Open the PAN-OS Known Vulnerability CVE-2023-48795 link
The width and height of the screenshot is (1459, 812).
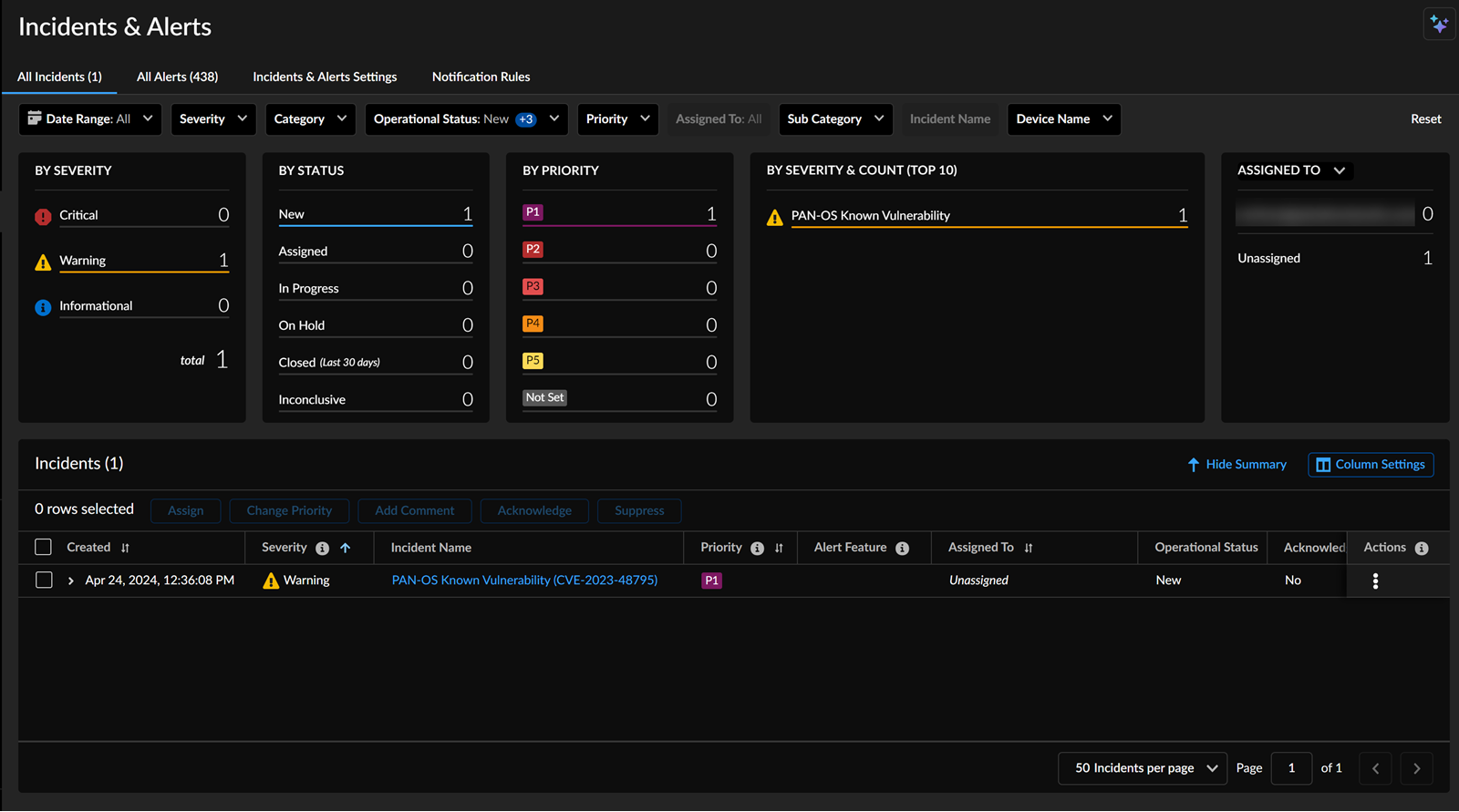pos(524,580)
